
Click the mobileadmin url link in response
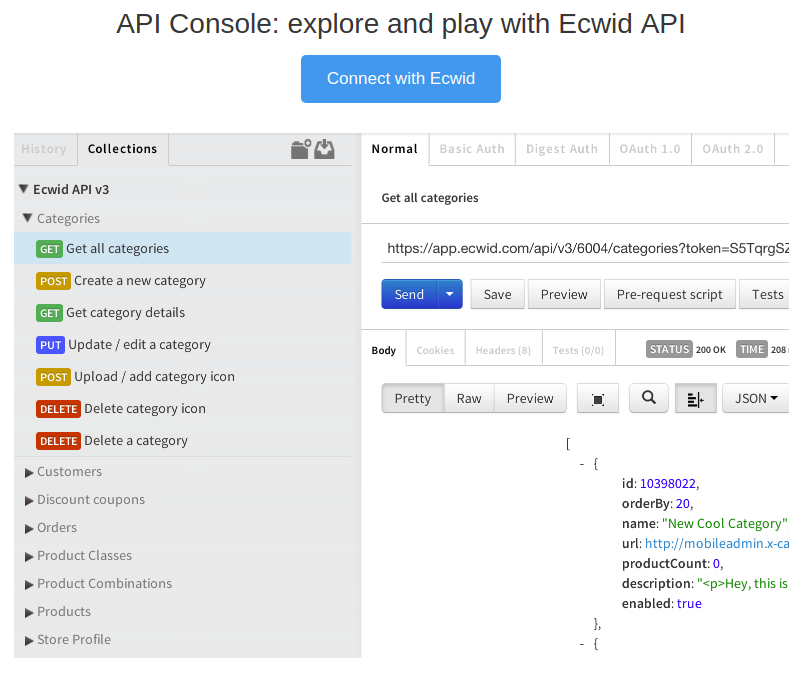717,543
